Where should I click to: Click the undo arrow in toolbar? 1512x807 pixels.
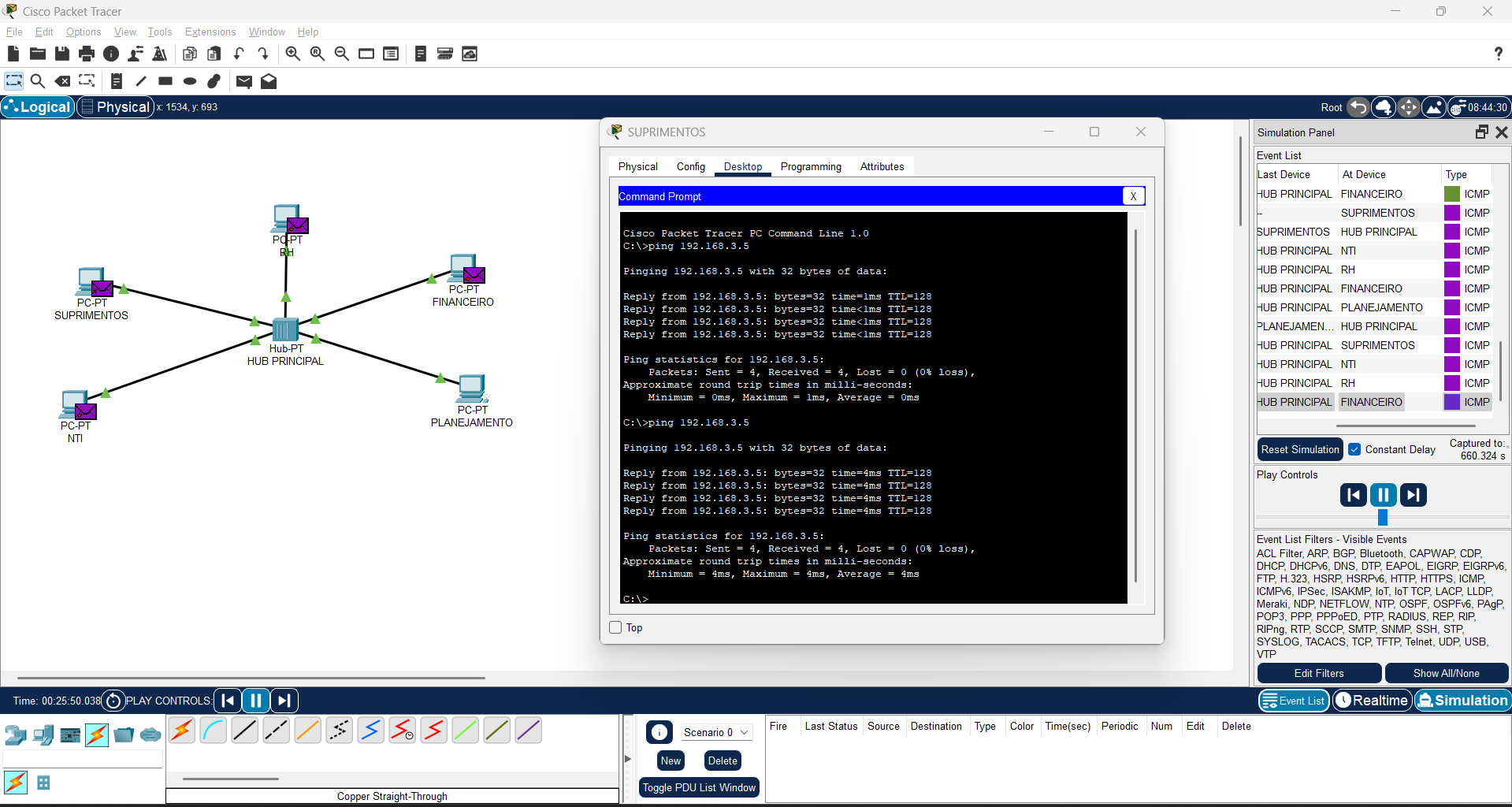click(x=239, y=54)
